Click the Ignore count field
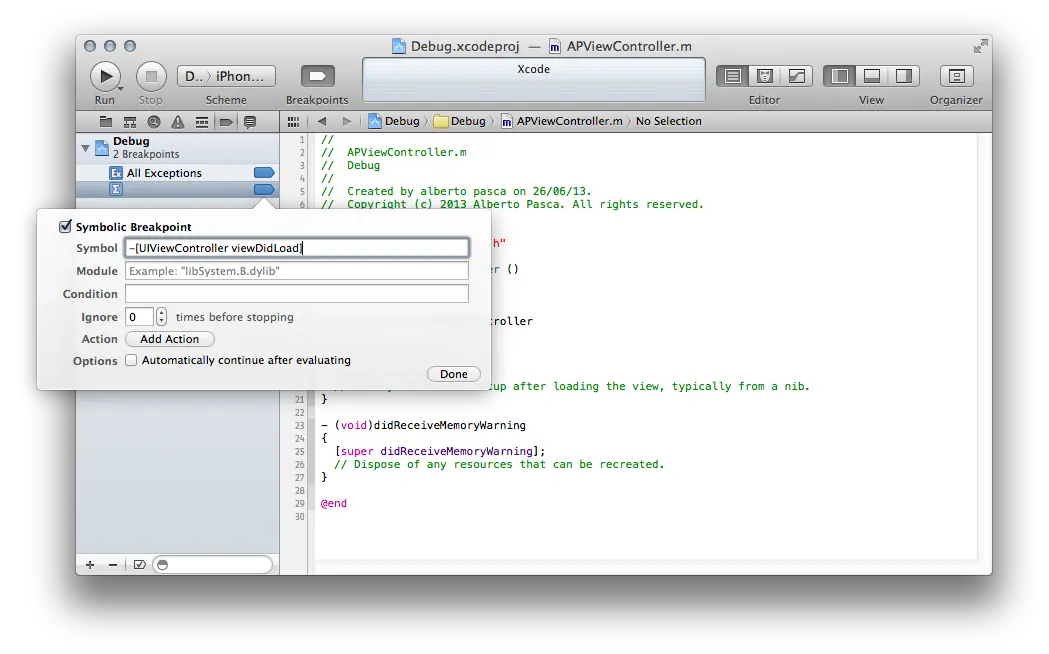1049x654 pixels. tap(139, 317)
